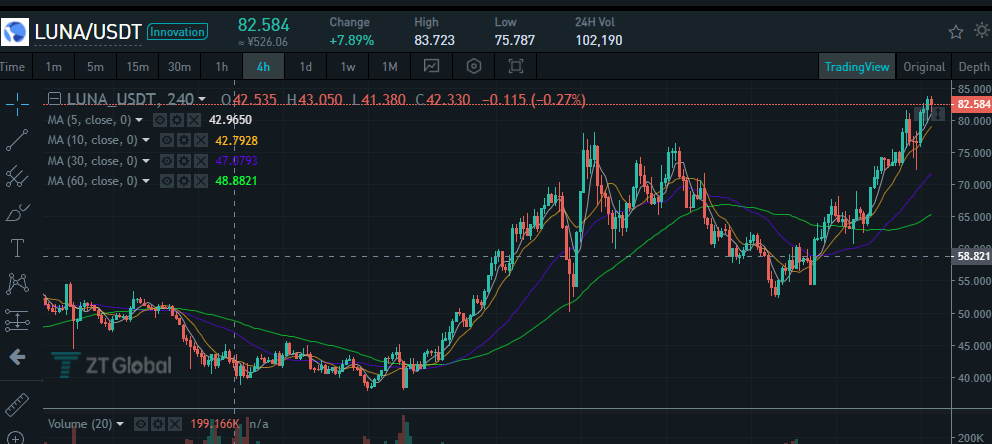The image size is (992, 444).
Task: Open chart settings hexagon icon
Action: [474, 66]
